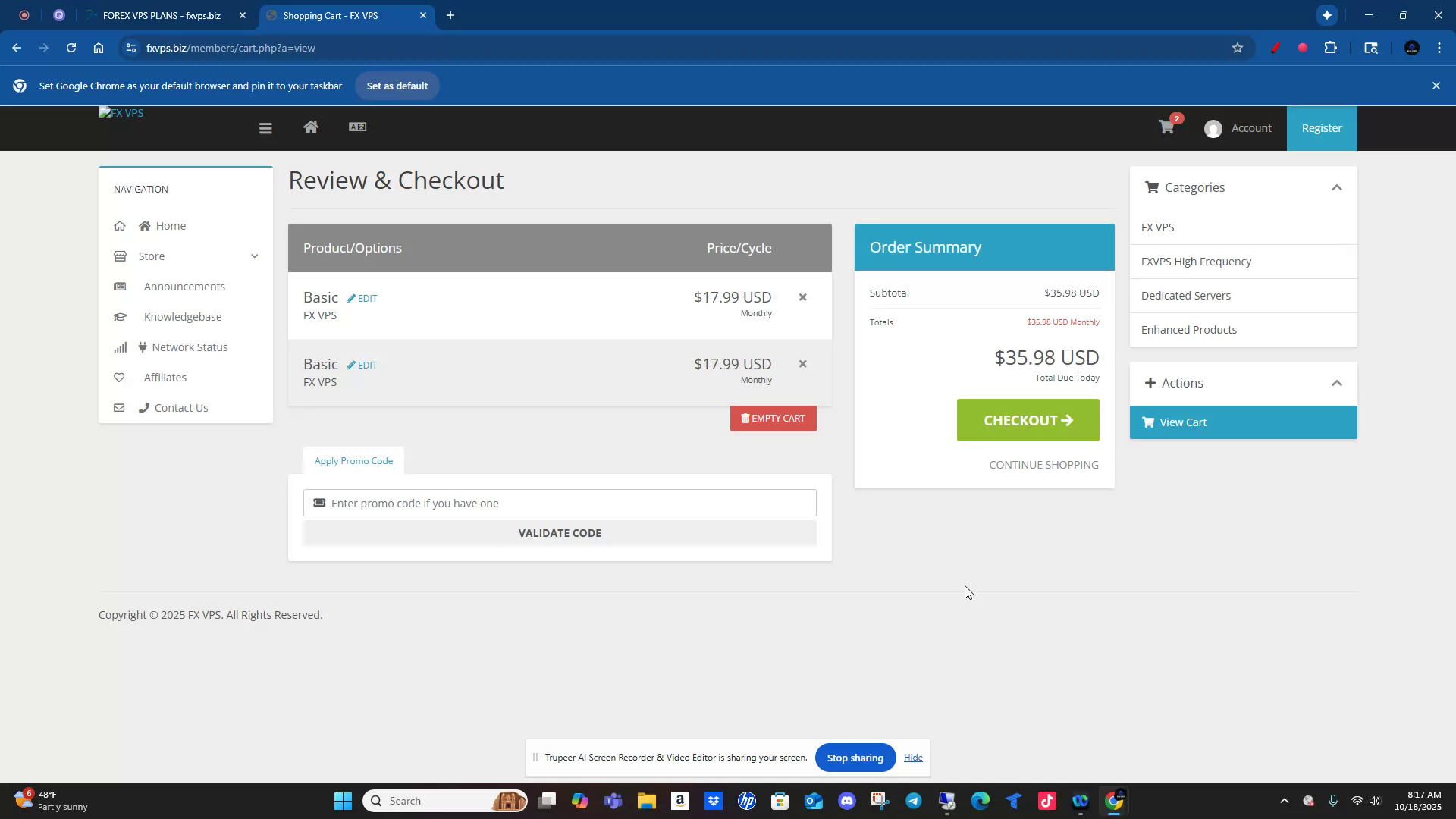
Task: Click the Network Status signal icon
Action: 121,347
